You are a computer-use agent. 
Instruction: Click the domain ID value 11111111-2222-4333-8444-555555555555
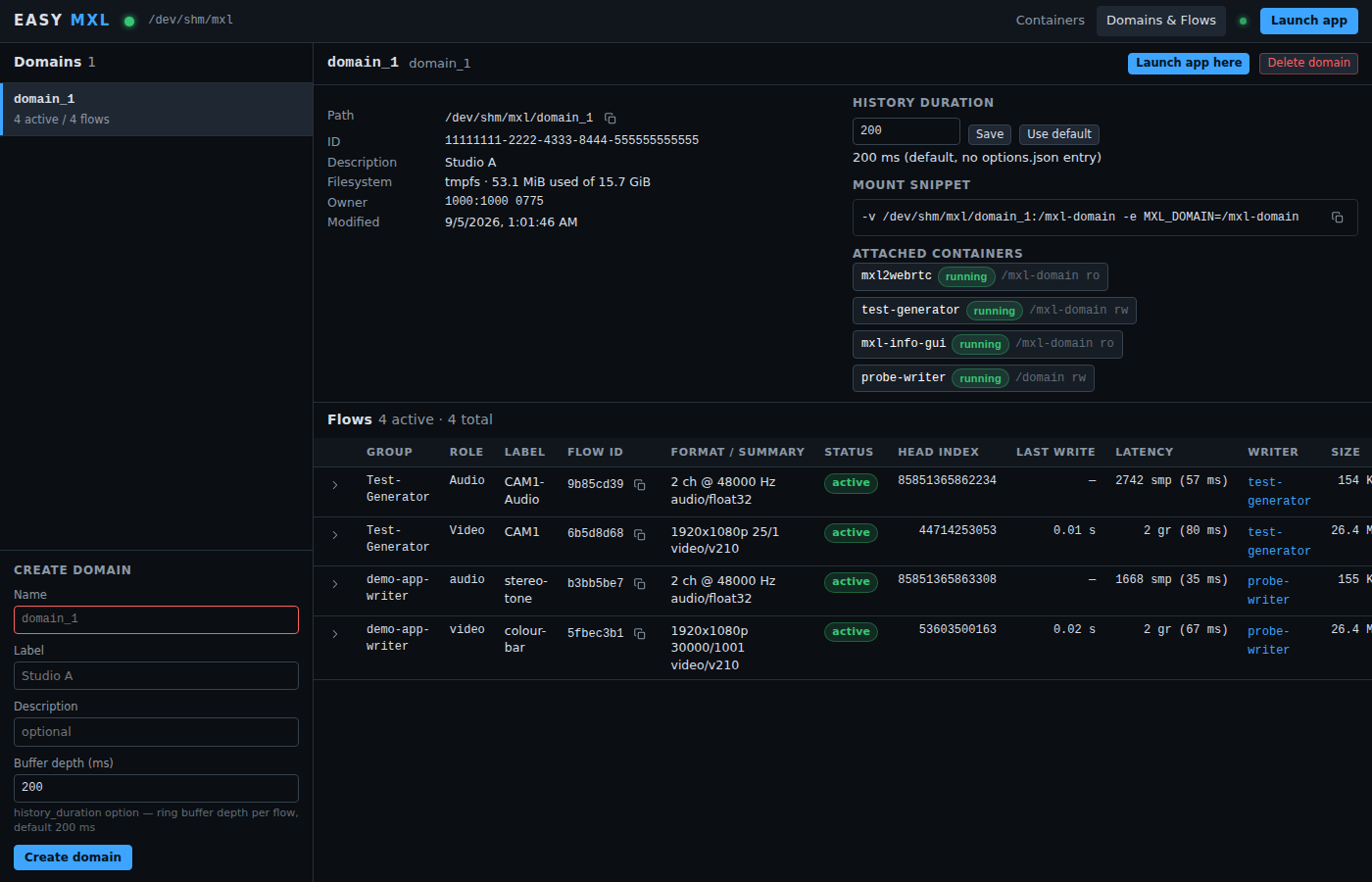(x=571, y=140)
